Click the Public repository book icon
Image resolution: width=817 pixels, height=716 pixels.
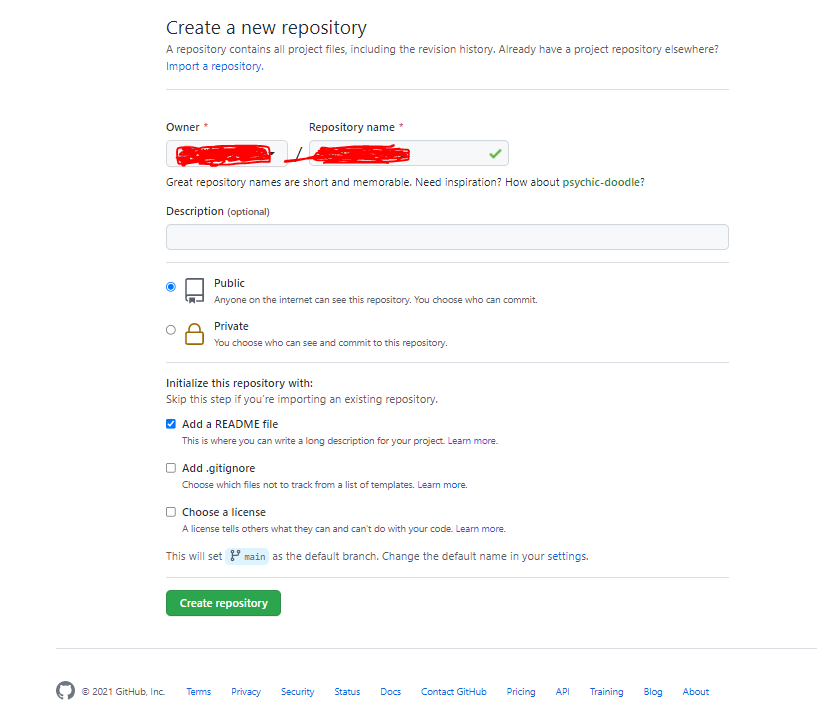[194, 291]
